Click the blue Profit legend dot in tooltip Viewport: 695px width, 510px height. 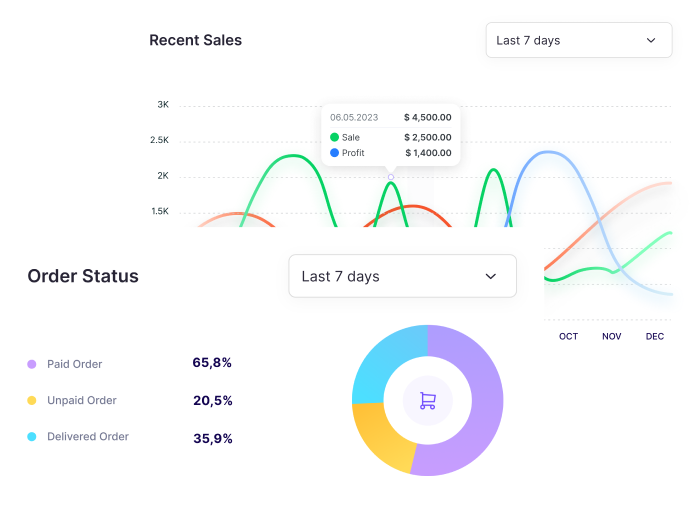(x=335, y=153)
